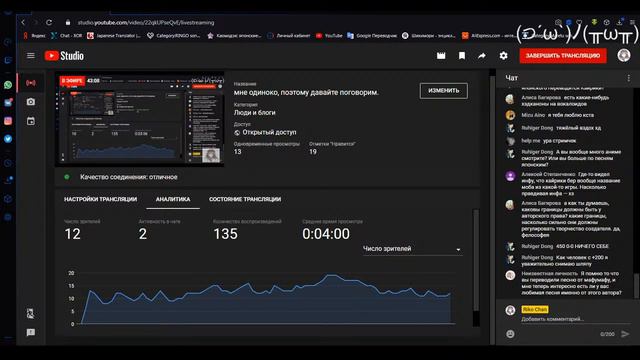Screen dimensions: 640x360
Task: Click the browser downloads icon in toolbar
Action: click(x=619, y=22)
